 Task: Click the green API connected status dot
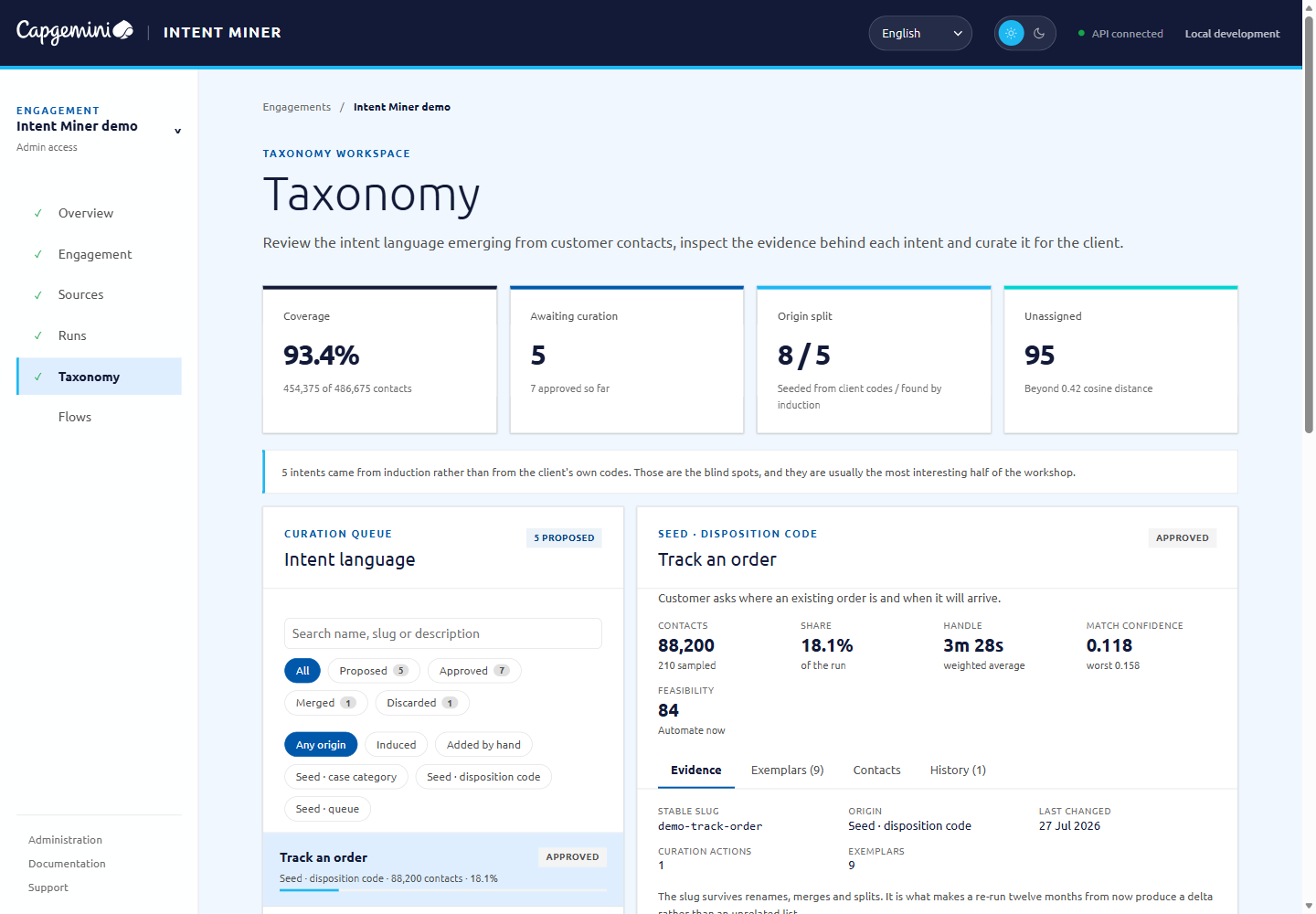(1082, 34)
